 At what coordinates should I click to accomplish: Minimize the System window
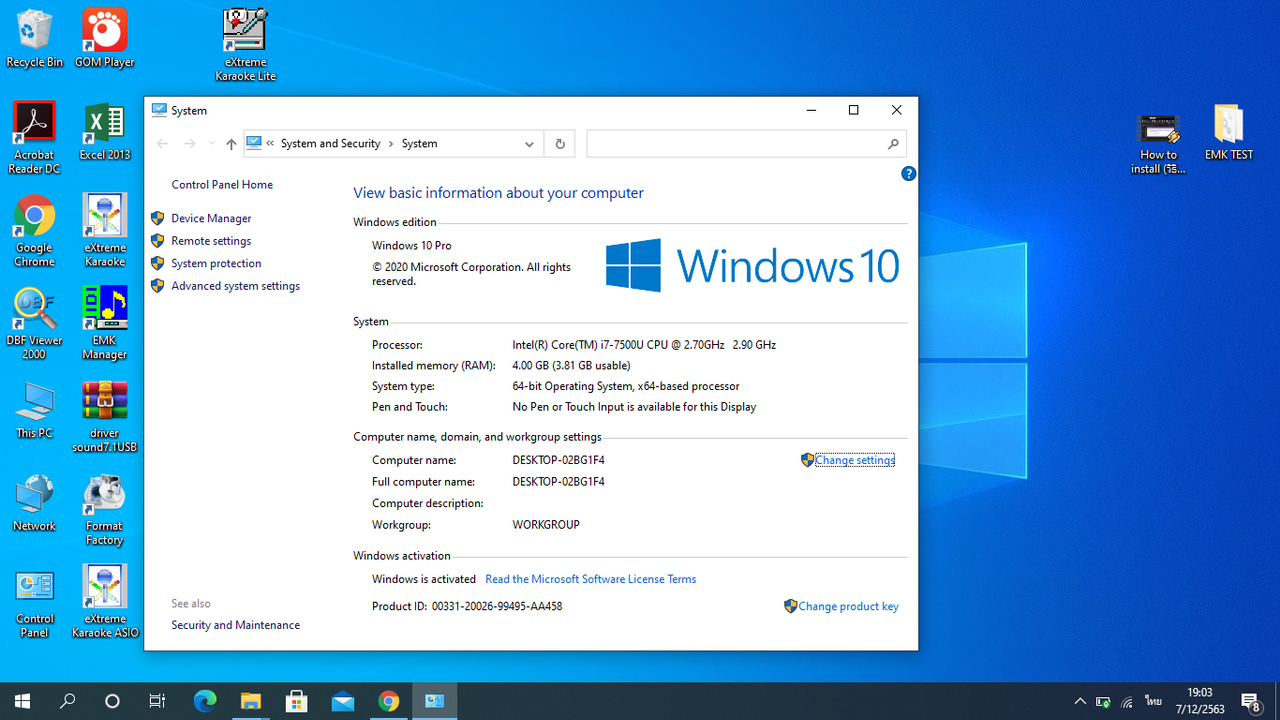coord(810,110)
